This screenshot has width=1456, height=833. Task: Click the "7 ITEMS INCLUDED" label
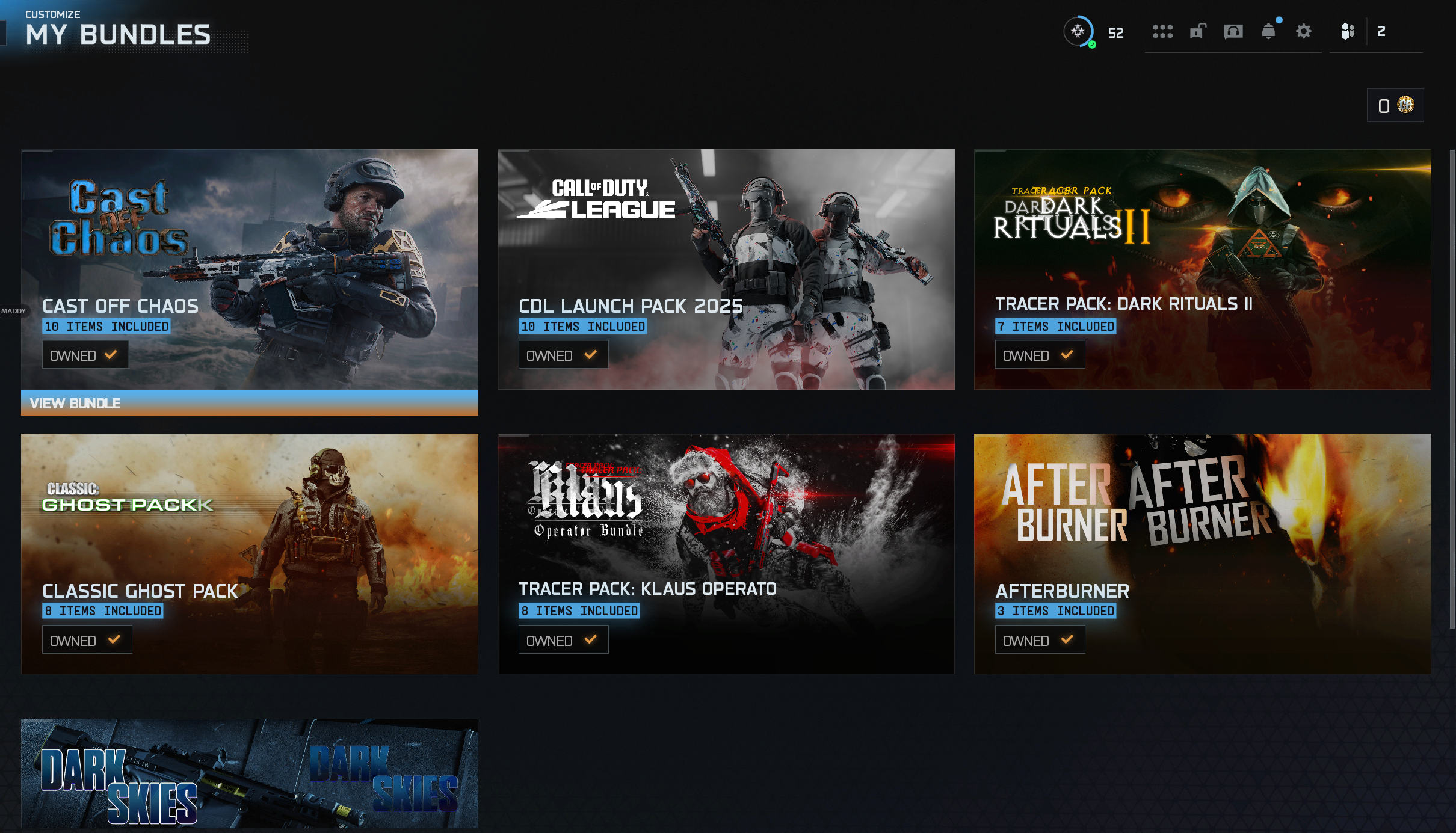click(1056, 327)
